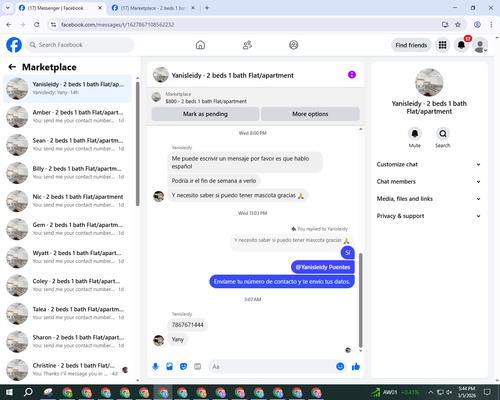Bookmark this page with the star

click(458, 25)
